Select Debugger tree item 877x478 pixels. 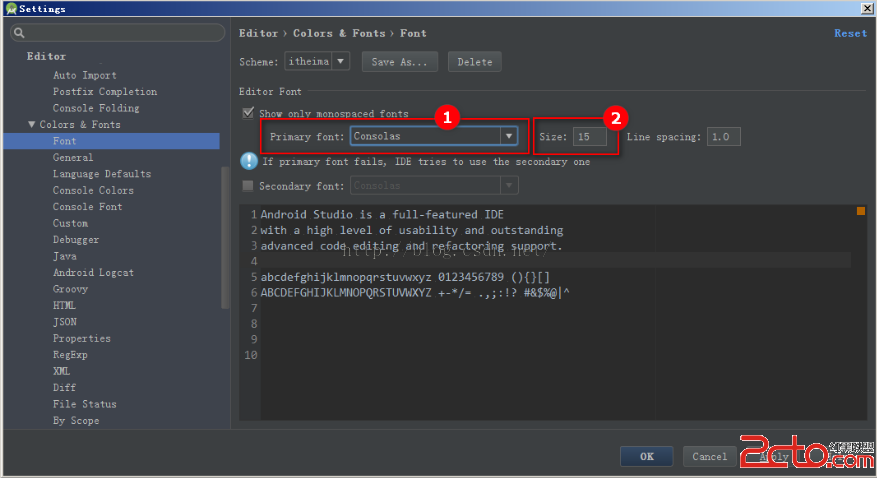(x=76, y=239)
